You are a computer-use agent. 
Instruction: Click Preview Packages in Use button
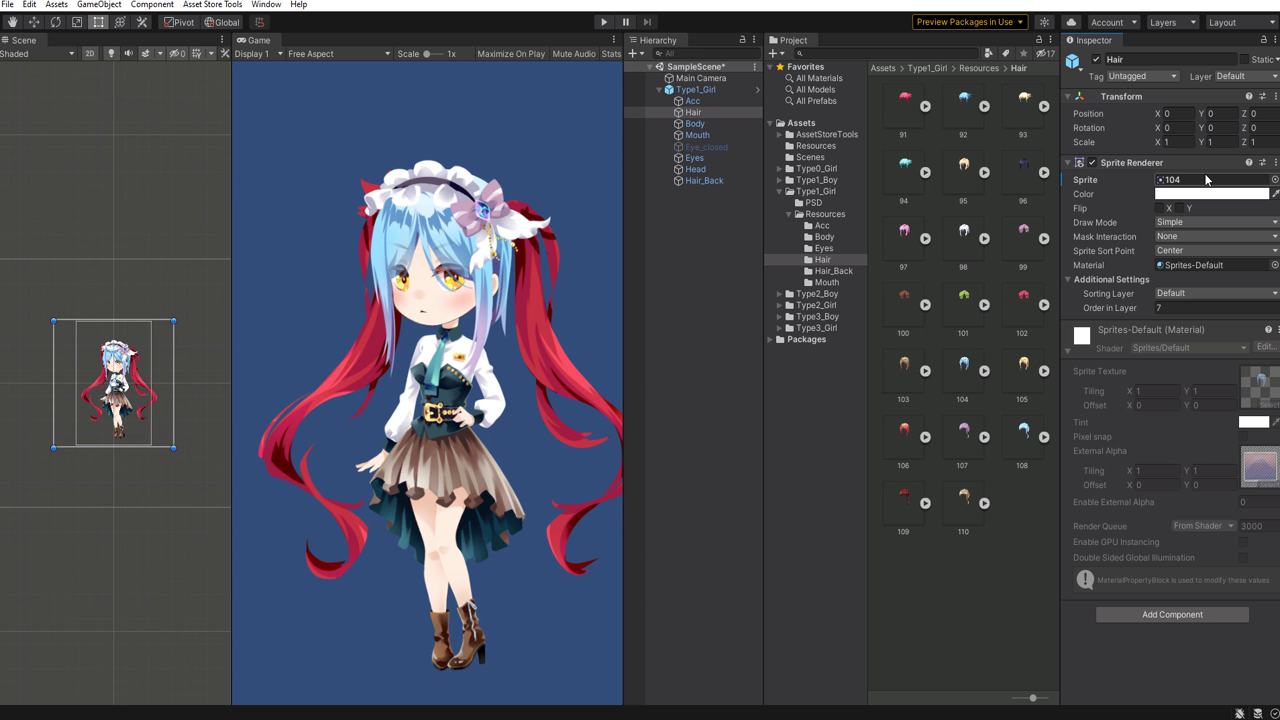[x=970, y=22]
